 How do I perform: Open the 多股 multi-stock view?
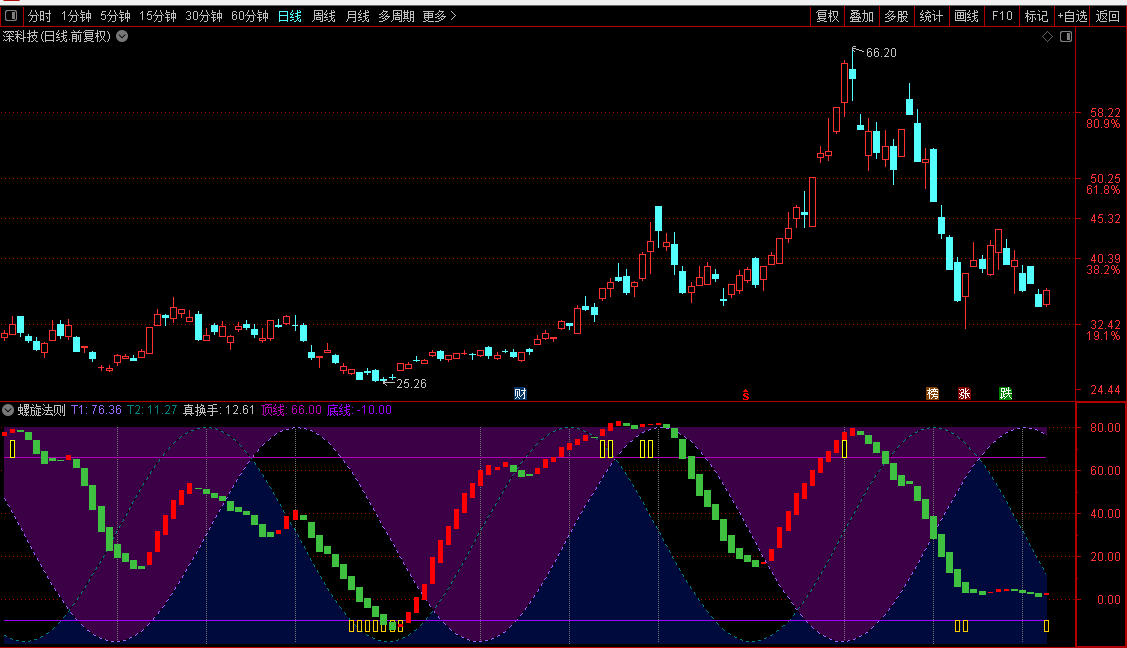pos(896,16)
